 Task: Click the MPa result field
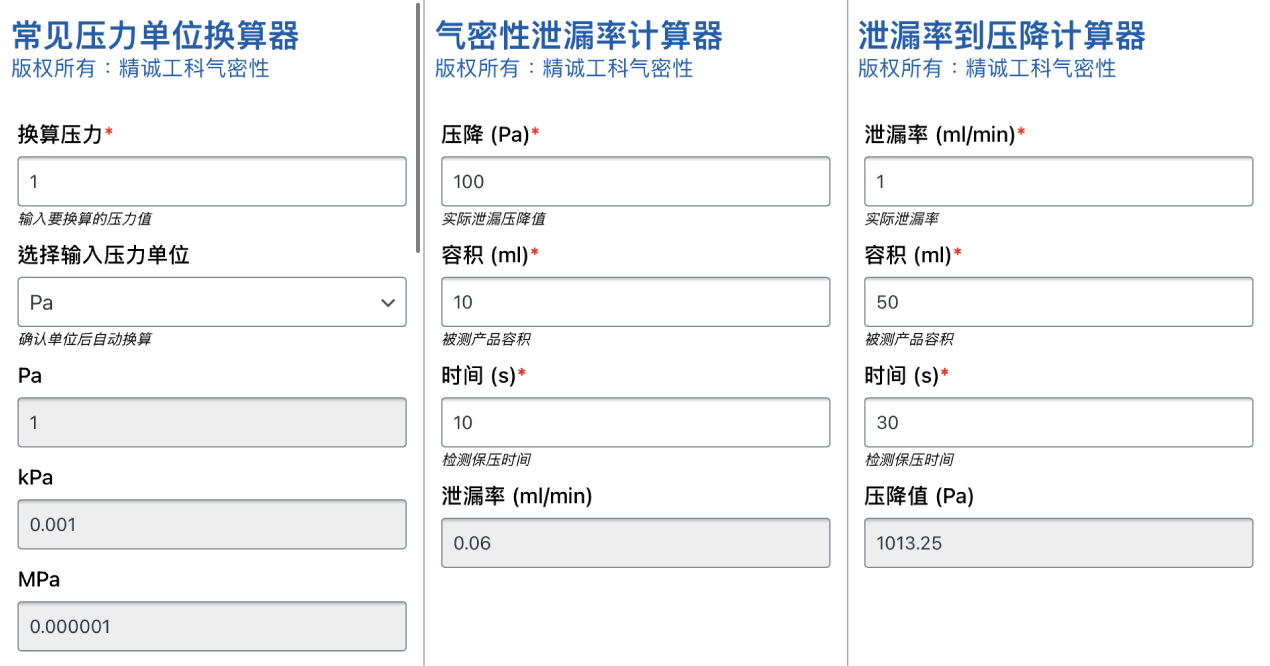tap(212, 627)
